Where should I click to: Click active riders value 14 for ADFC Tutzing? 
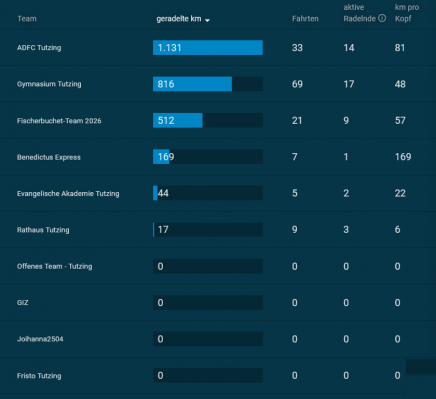[x=349, y=48]
